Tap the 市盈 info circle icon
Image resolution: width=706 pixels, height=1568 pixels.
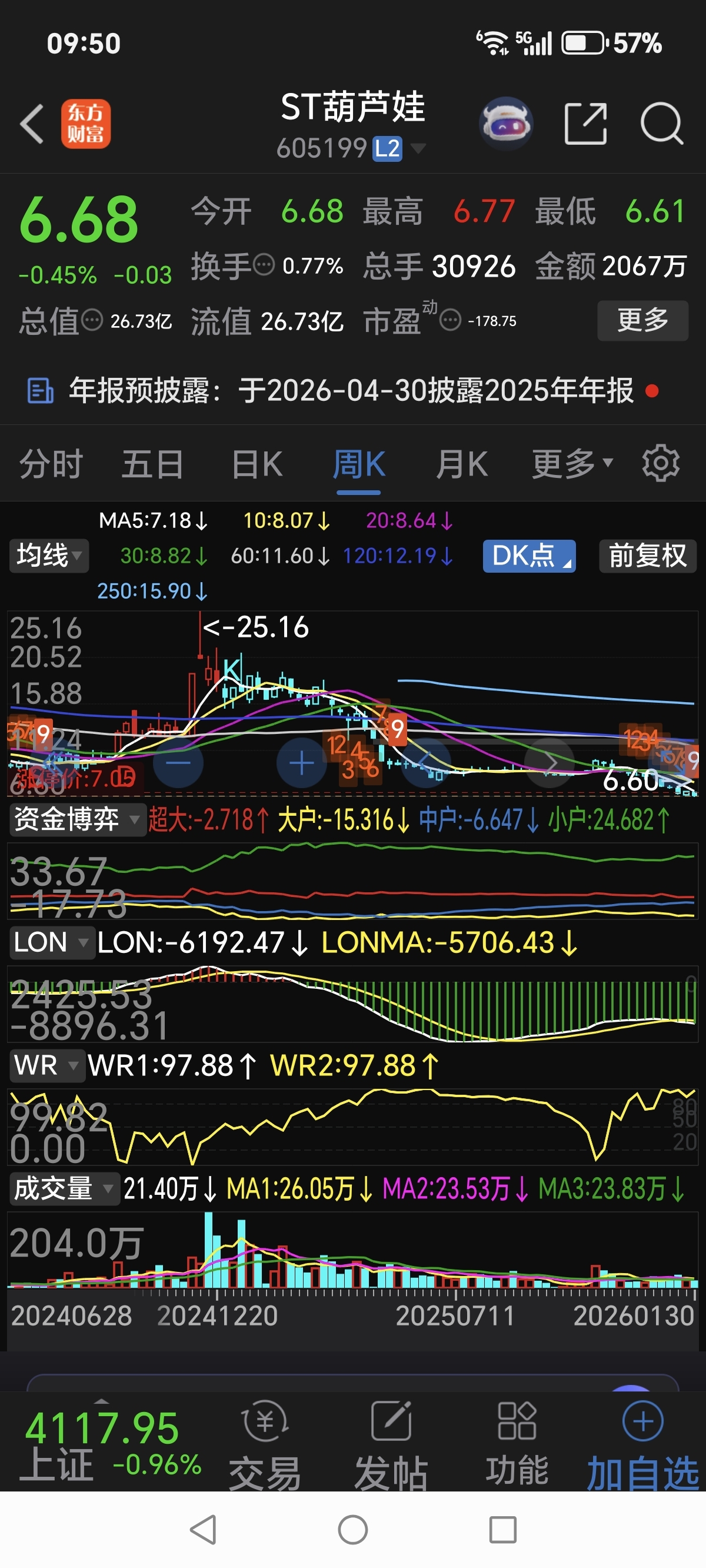(451, 320)
